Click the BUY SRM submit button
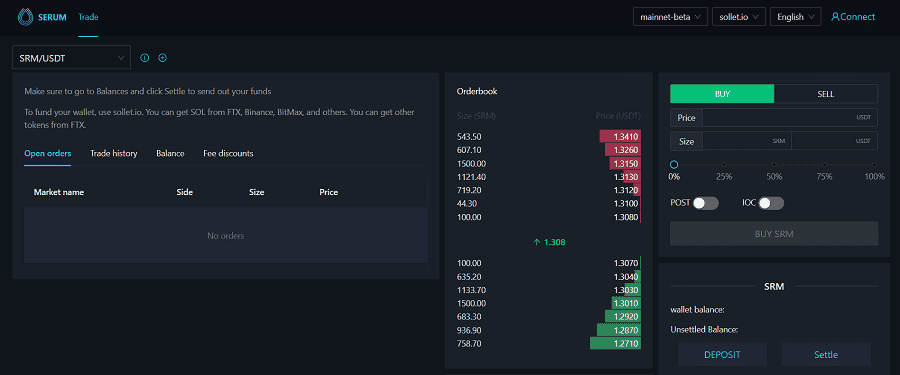This screenshot has height=375, width=900. [774, 234]
